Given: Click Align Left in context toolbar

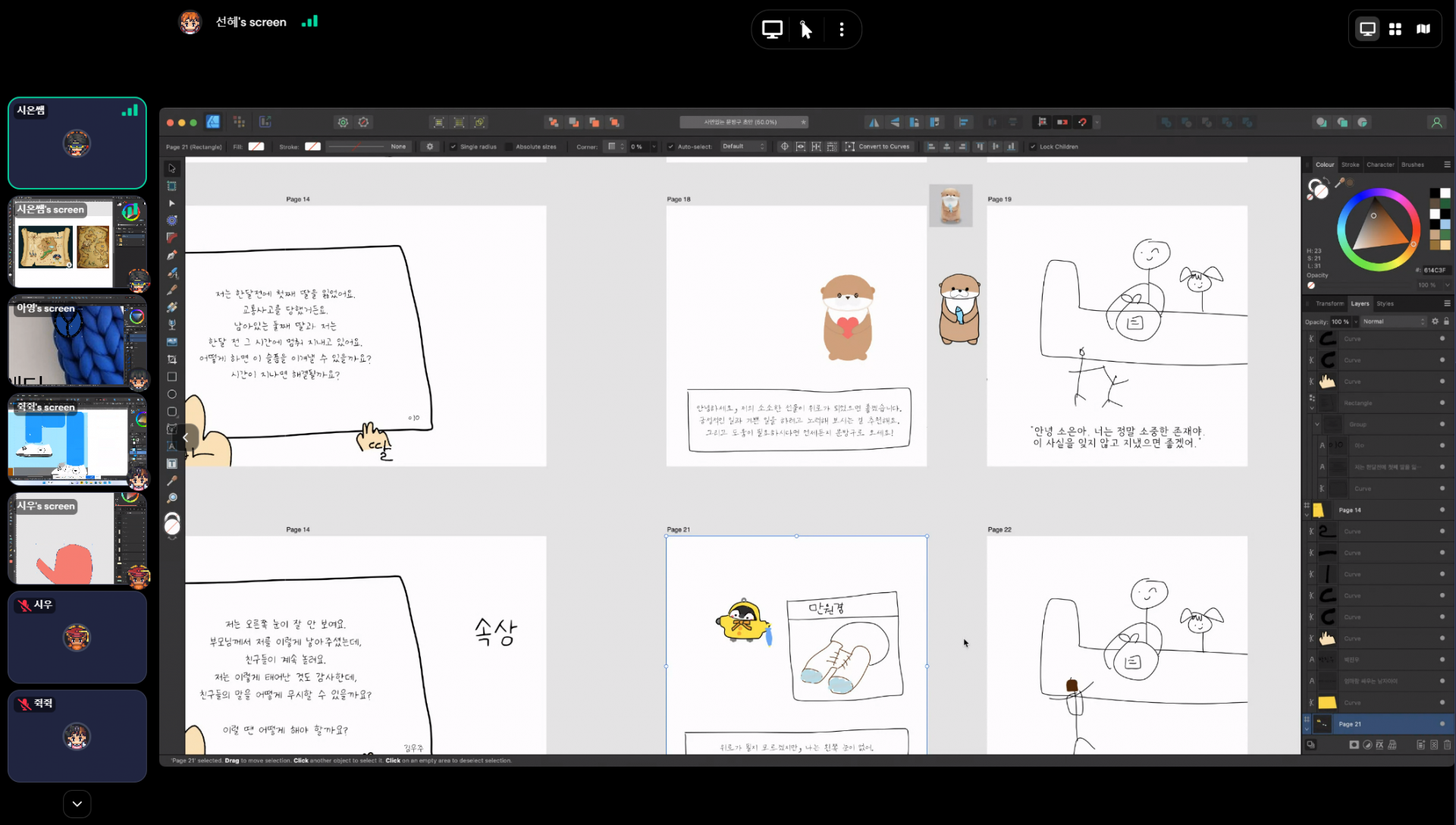Looking at the screenshot, I should tap(931, 147).
